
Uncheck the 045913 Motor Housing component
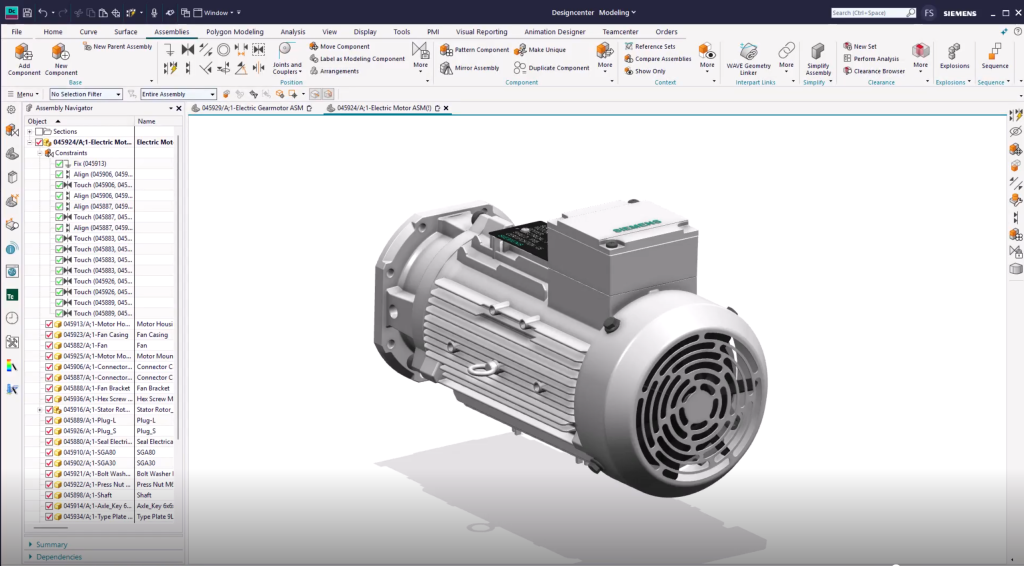click(x=49, y=324)
